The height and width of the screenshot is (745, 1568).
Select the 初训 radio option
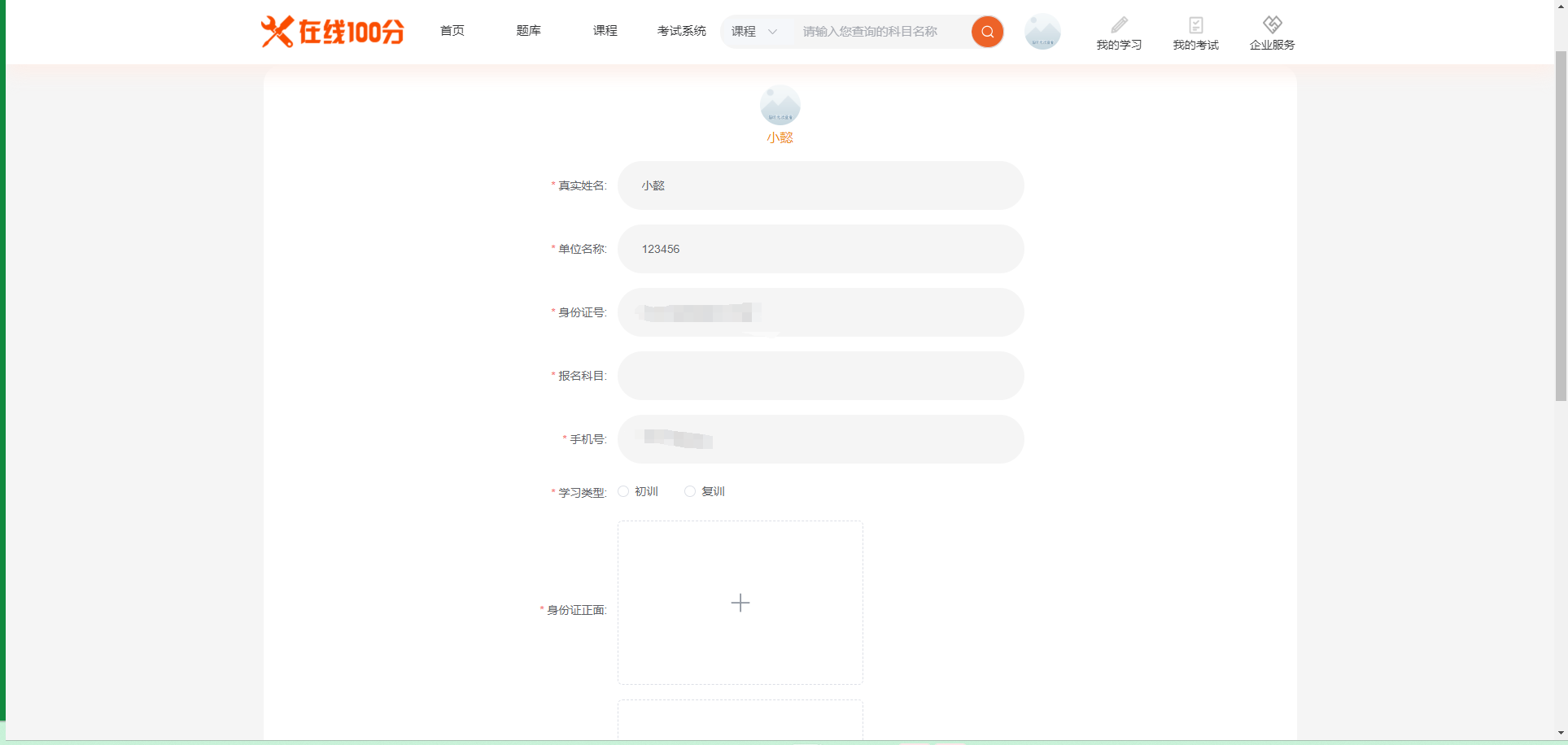pos(623,491)
